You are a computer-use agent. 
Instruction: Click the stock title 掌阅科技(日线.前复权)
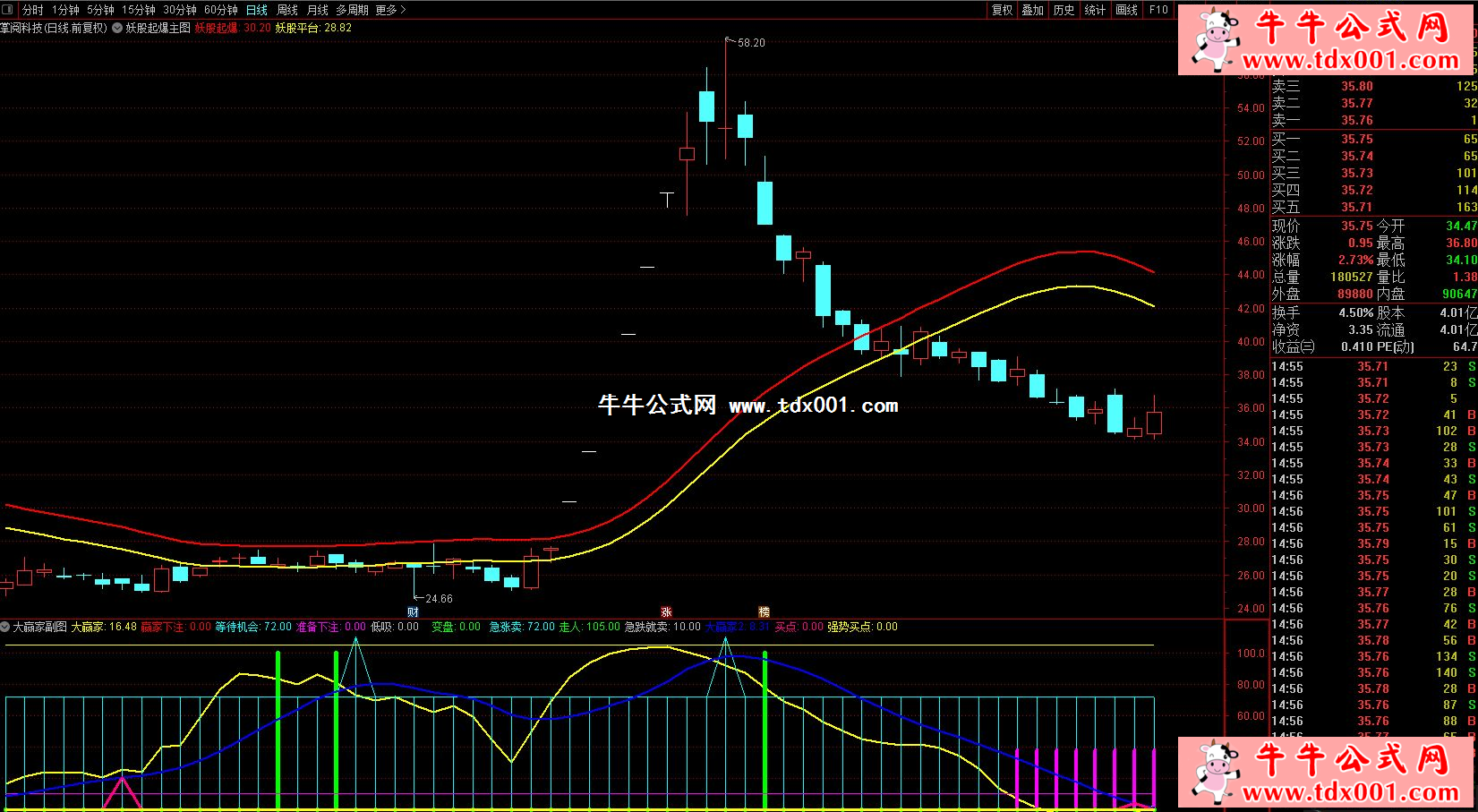pos(54,28)
